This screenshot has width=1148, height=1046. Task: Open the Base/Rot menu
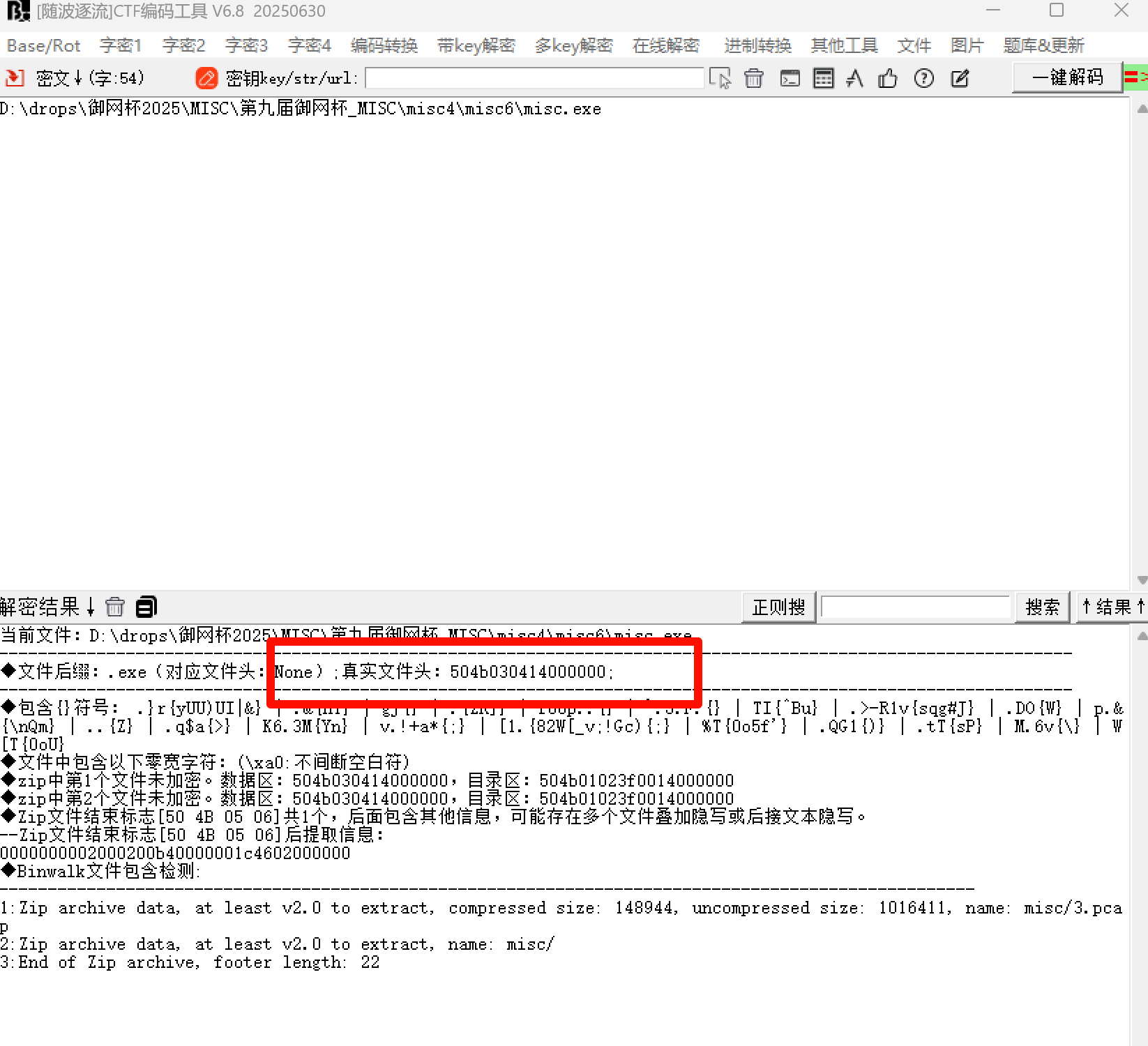click(44, 46)
